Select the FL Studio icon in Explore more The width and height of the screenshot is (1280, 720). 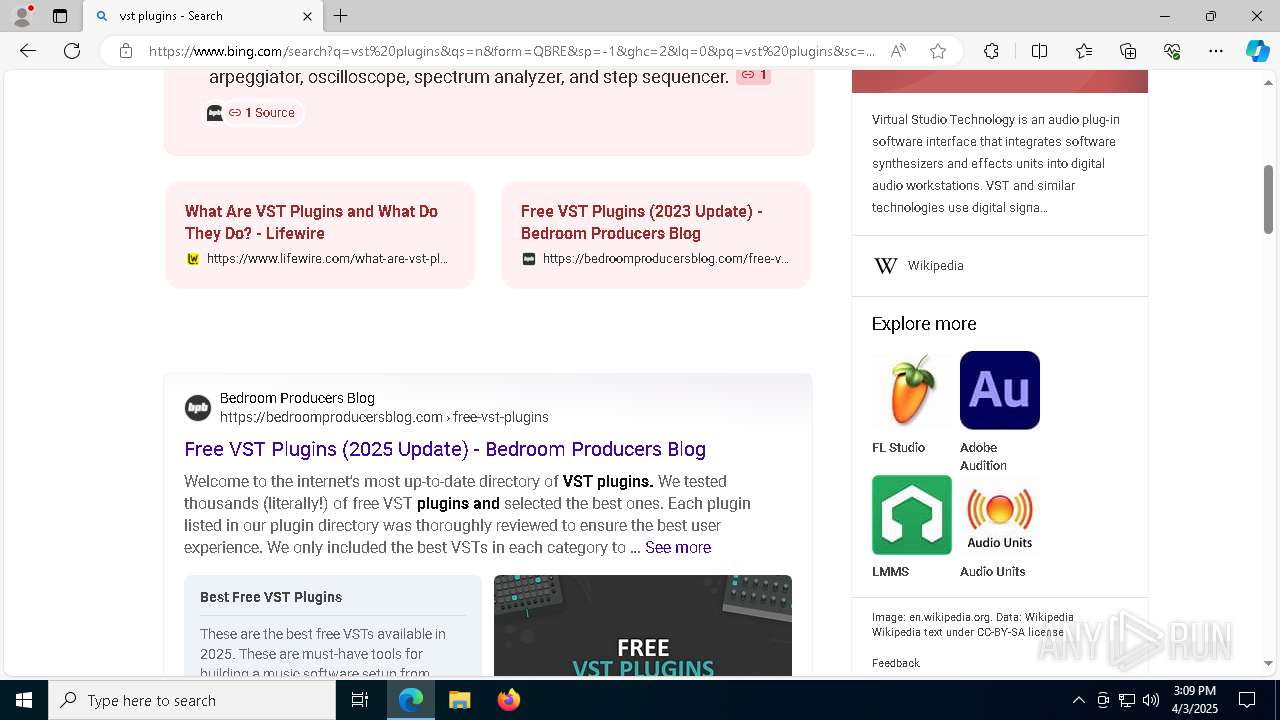tap(912, 390)
